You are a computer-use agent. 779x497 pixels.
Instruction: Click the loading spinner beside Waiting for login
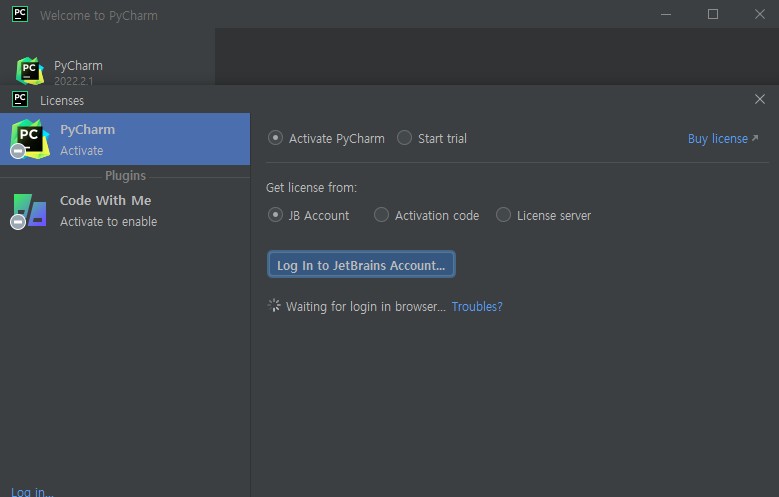click(x=274, y=306)
